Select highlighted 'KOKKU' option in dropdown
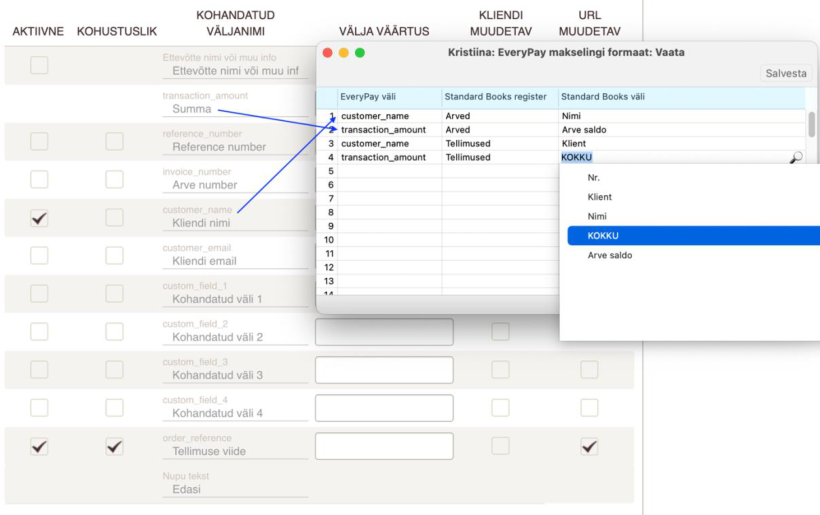The height and width of the screenshot is (515, 820). [x=693, y=236]
